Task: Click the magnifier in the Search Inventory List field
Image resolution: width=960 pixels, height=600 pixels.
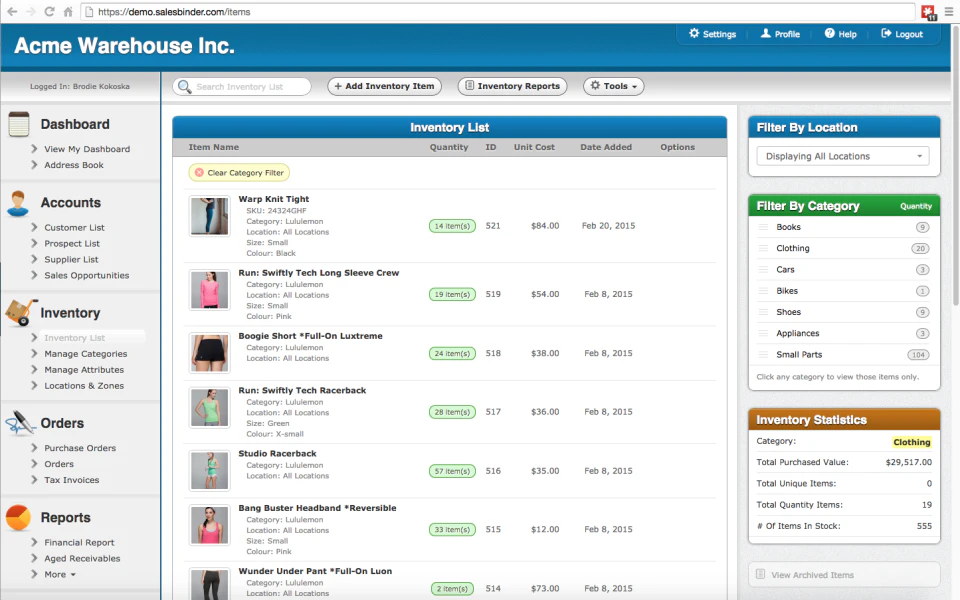Action: (x=183, y=86)
